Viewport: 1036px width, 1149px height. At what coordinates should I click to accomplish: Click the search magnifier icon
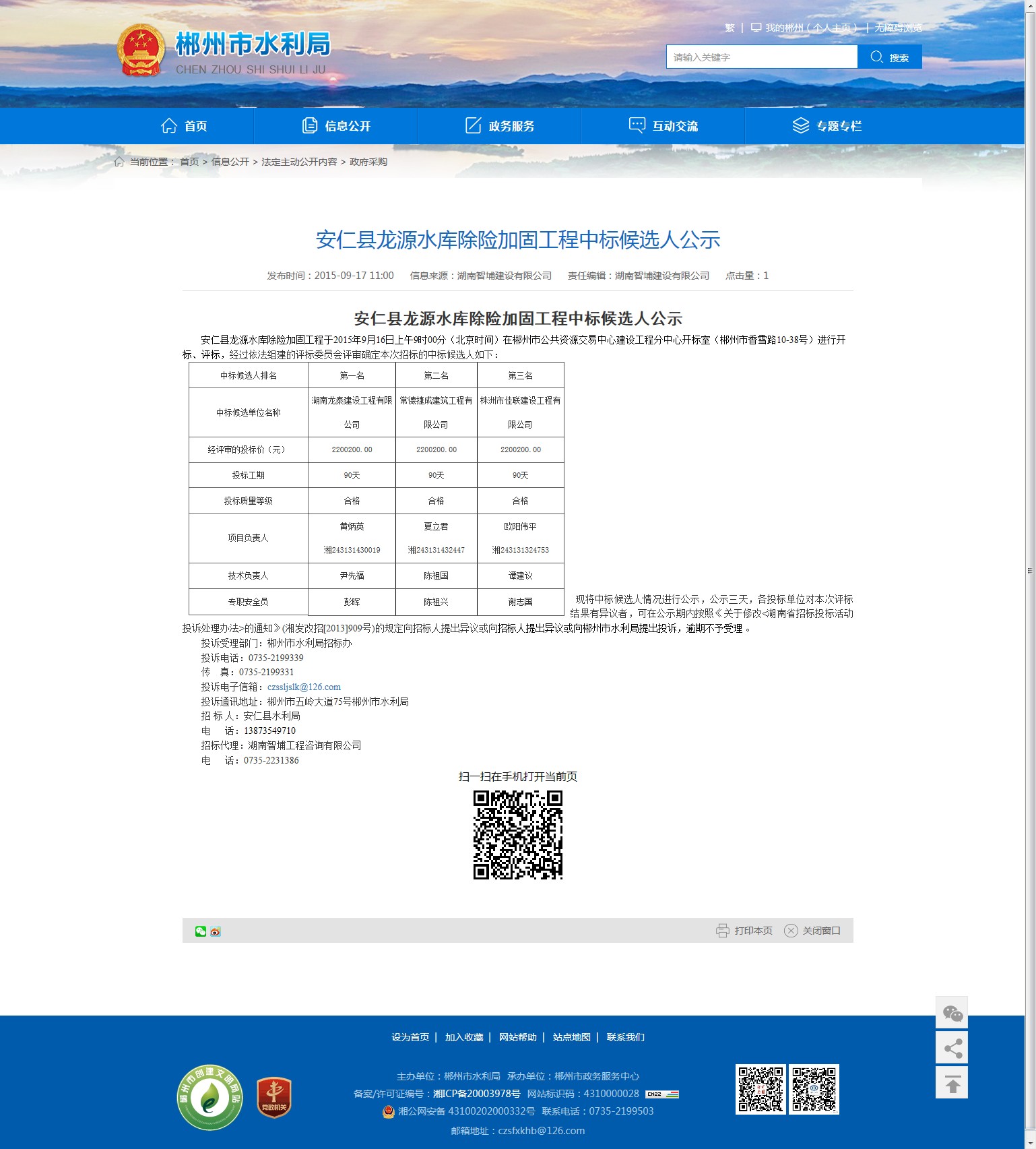click(876, 57)
